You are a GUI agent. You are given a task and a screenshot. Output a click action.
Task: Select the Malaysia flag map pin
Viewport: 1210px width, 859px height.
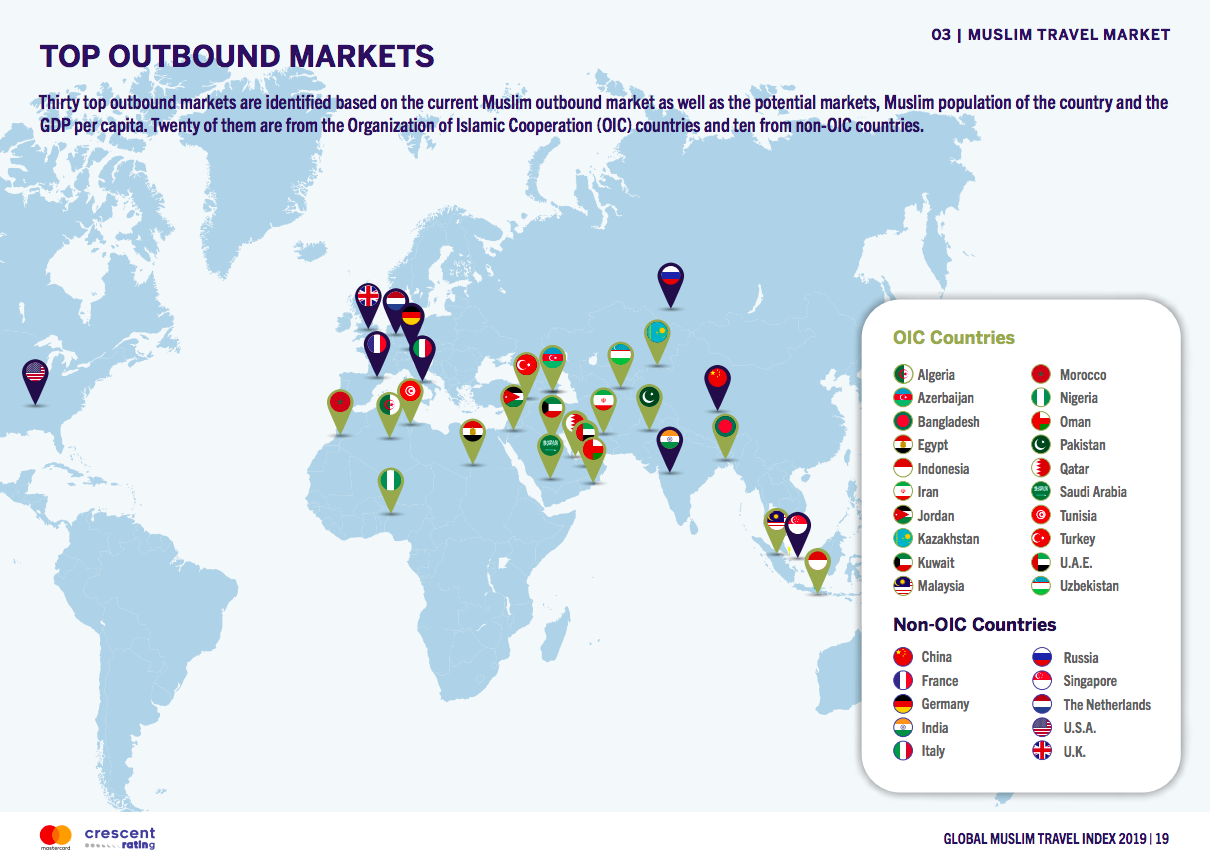(777, 530)
